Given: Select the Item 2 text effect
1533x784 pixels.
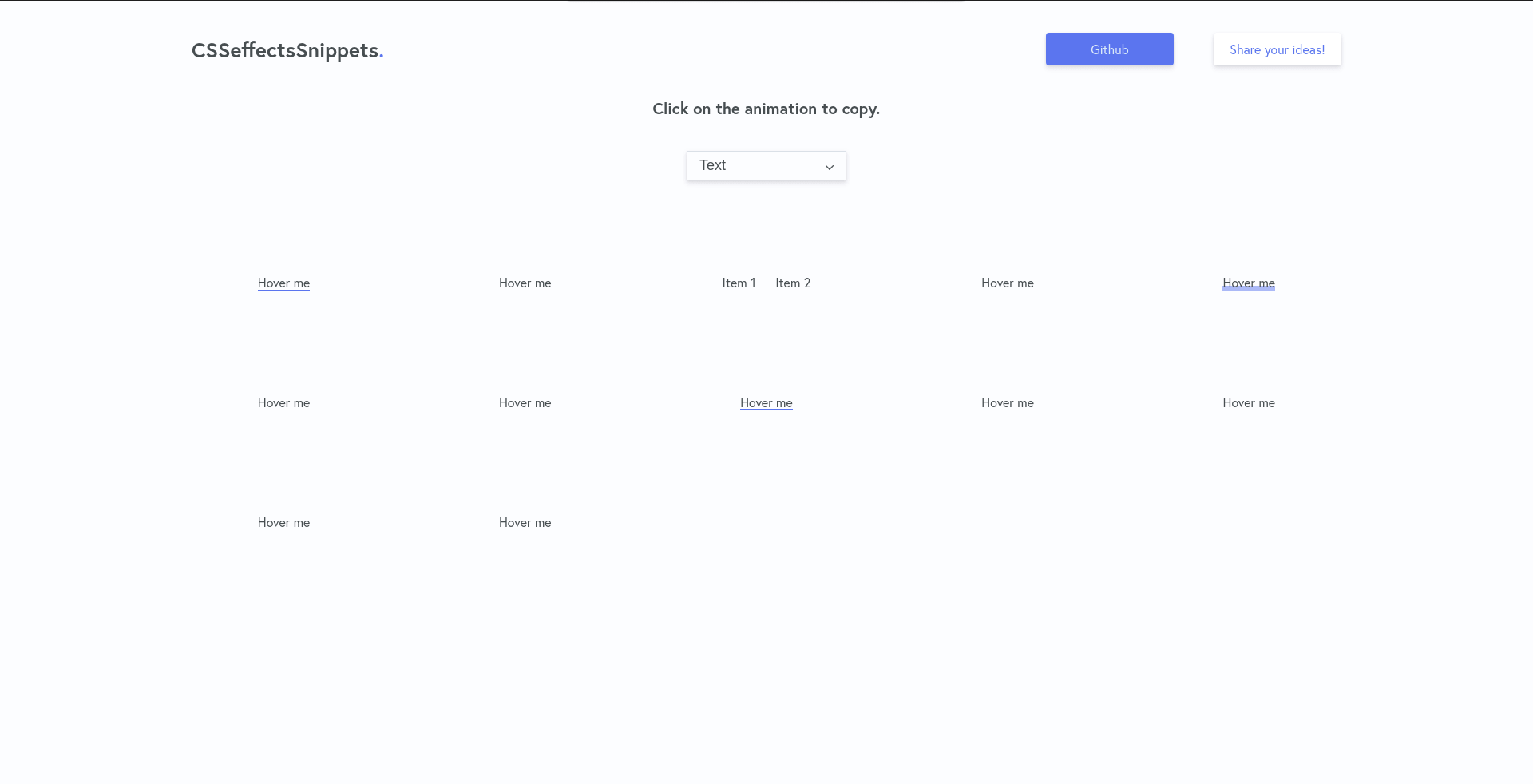Looking at the screenshot, I should coord(793,283).
